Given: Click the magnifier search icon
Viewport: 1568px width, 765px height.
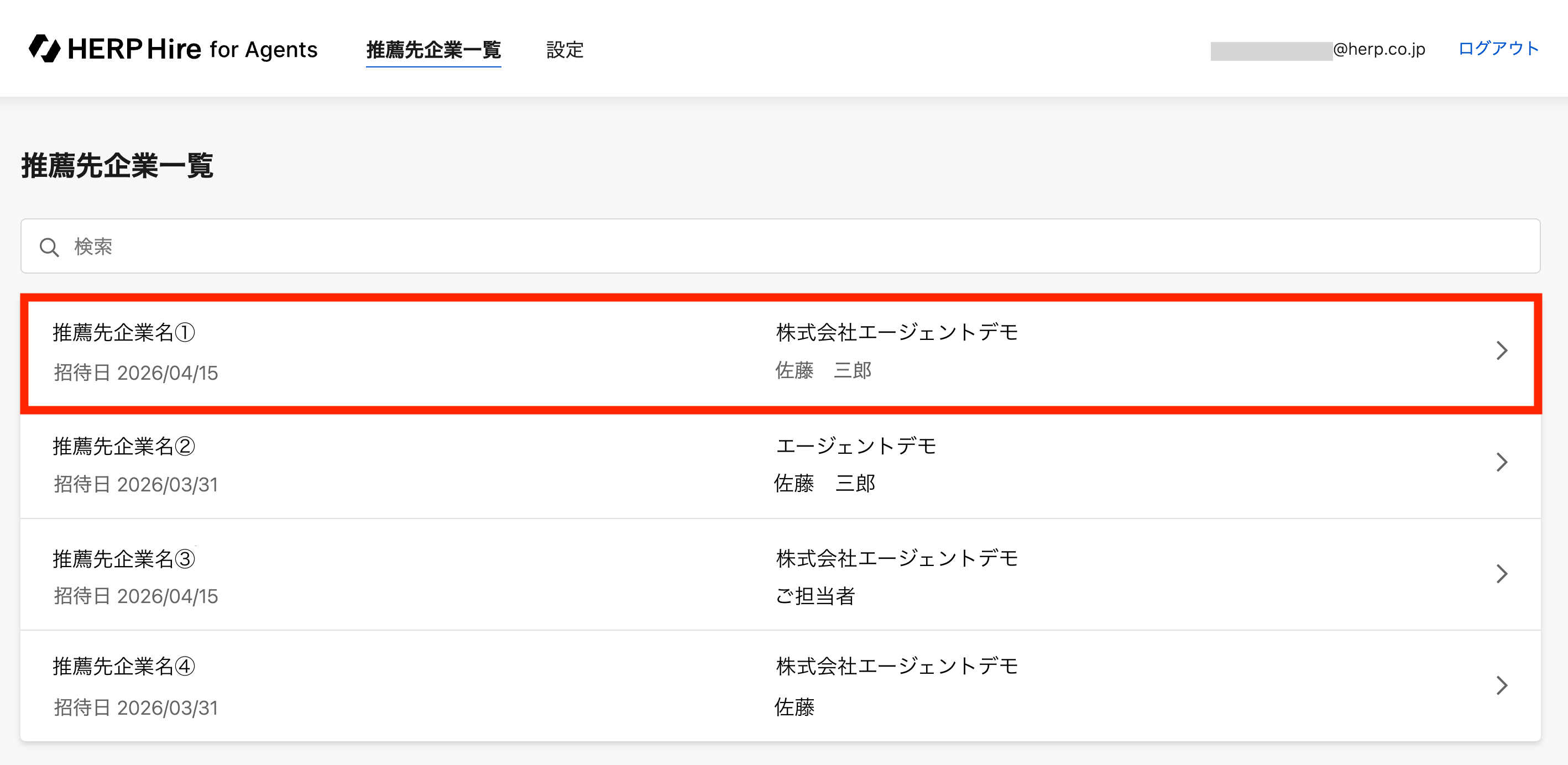Looking at the screenshot, I should pos(49,247).
